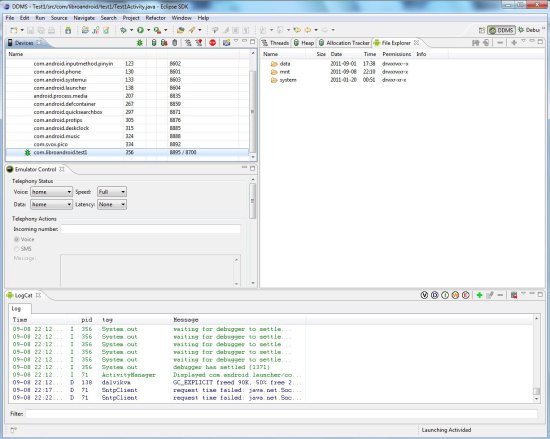Viewport: 550px width, 439px height.
Task: Click the Android SDK Manager icon in toolbar
Action: (68, 30)
